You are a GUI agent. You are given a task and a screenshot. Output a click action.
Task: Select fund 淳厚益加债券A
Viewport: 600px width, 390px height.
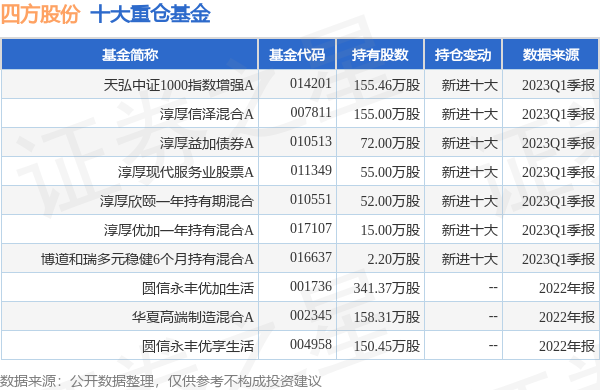[207, 143]
